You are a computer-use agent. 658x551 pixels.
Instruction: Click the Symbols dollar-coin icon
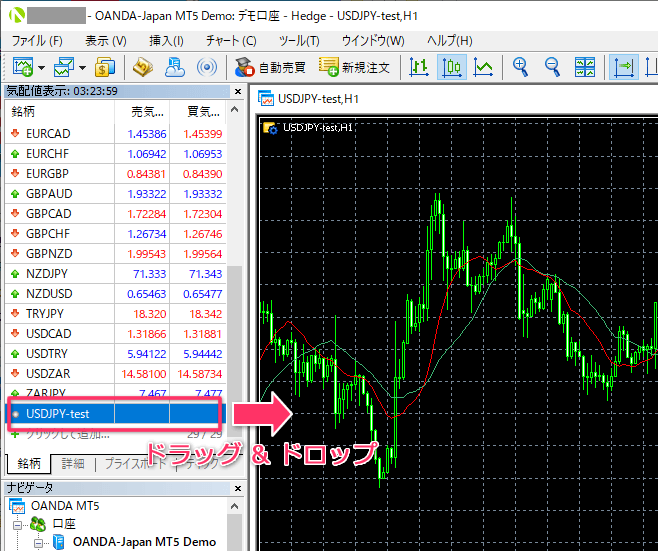click(x=105, y=67)
